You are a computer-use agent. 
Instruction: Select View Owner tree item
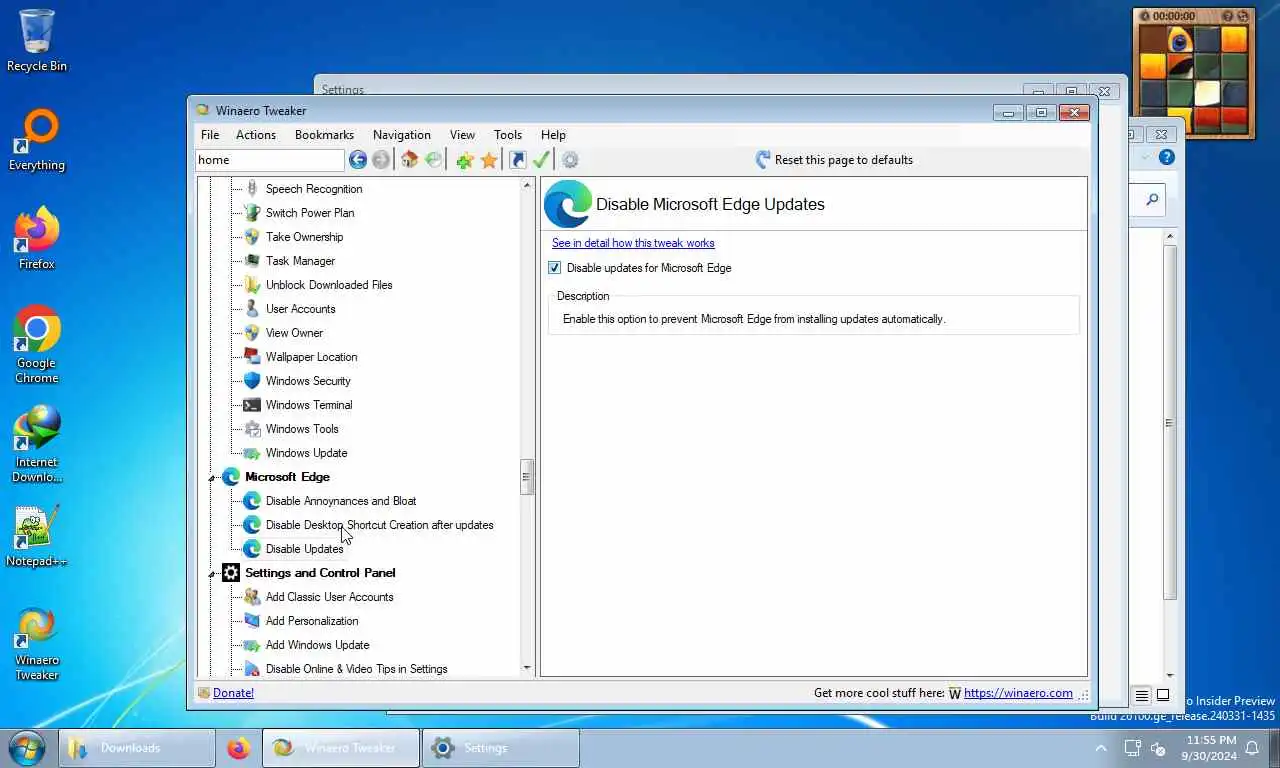[294, 333]
